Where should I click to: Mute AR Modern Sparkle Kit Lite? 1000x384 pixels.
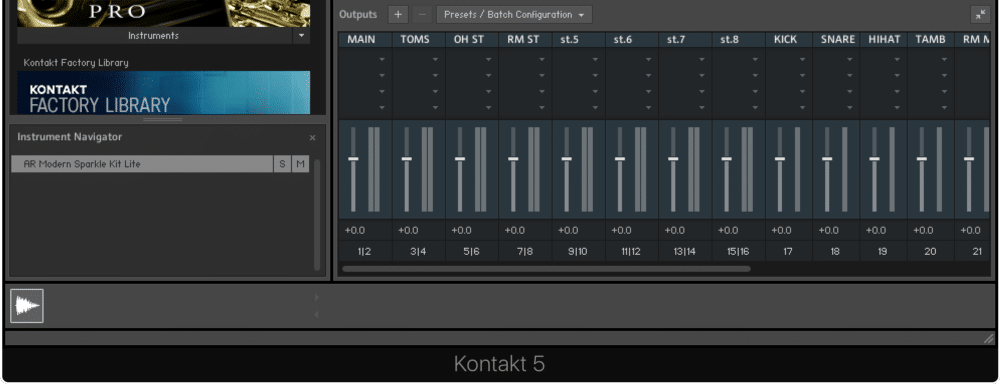(300, 164)
